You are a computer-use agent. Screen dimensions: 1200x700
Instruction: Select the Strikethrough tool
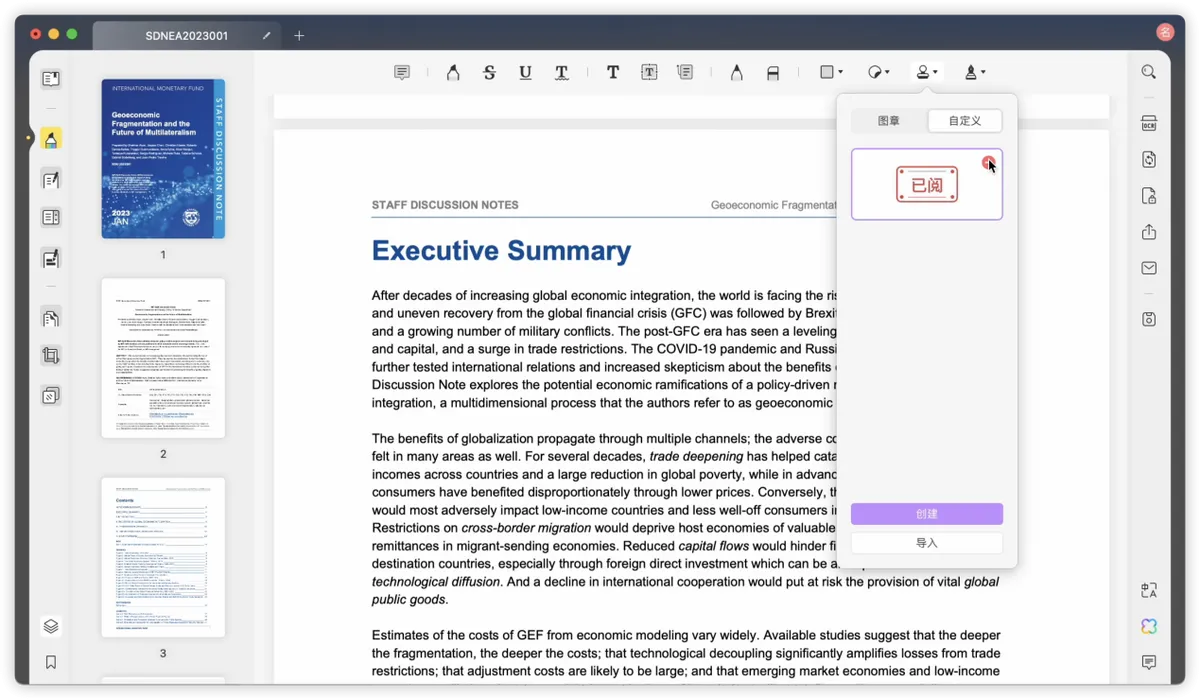coord(489,72)
